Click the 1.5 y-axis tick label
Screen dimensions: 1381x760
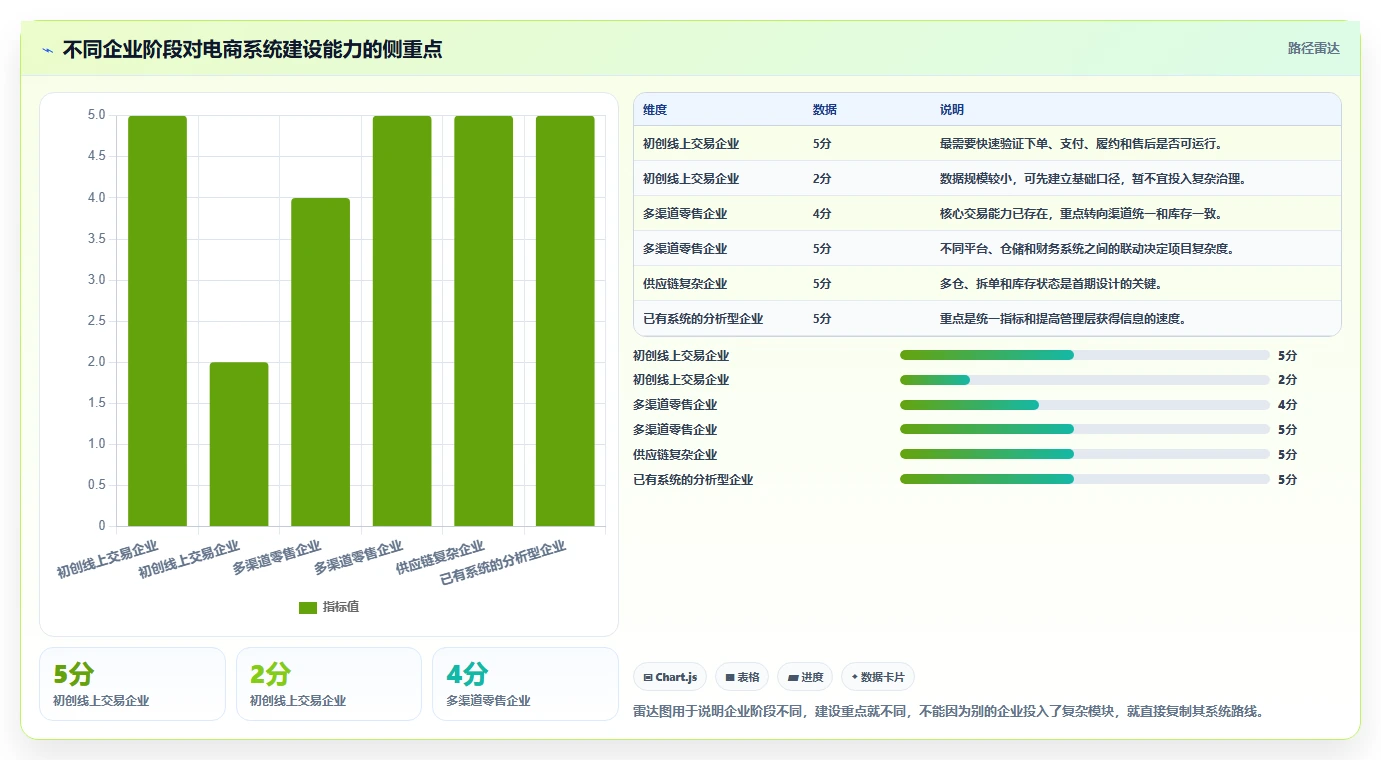pyautogui.click(x=96, y=403)
